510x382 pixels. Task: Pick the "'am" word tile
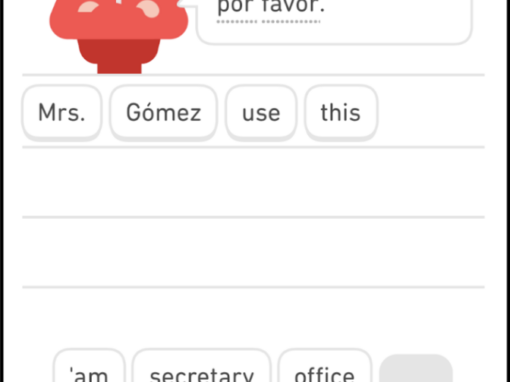pos(89,367)
